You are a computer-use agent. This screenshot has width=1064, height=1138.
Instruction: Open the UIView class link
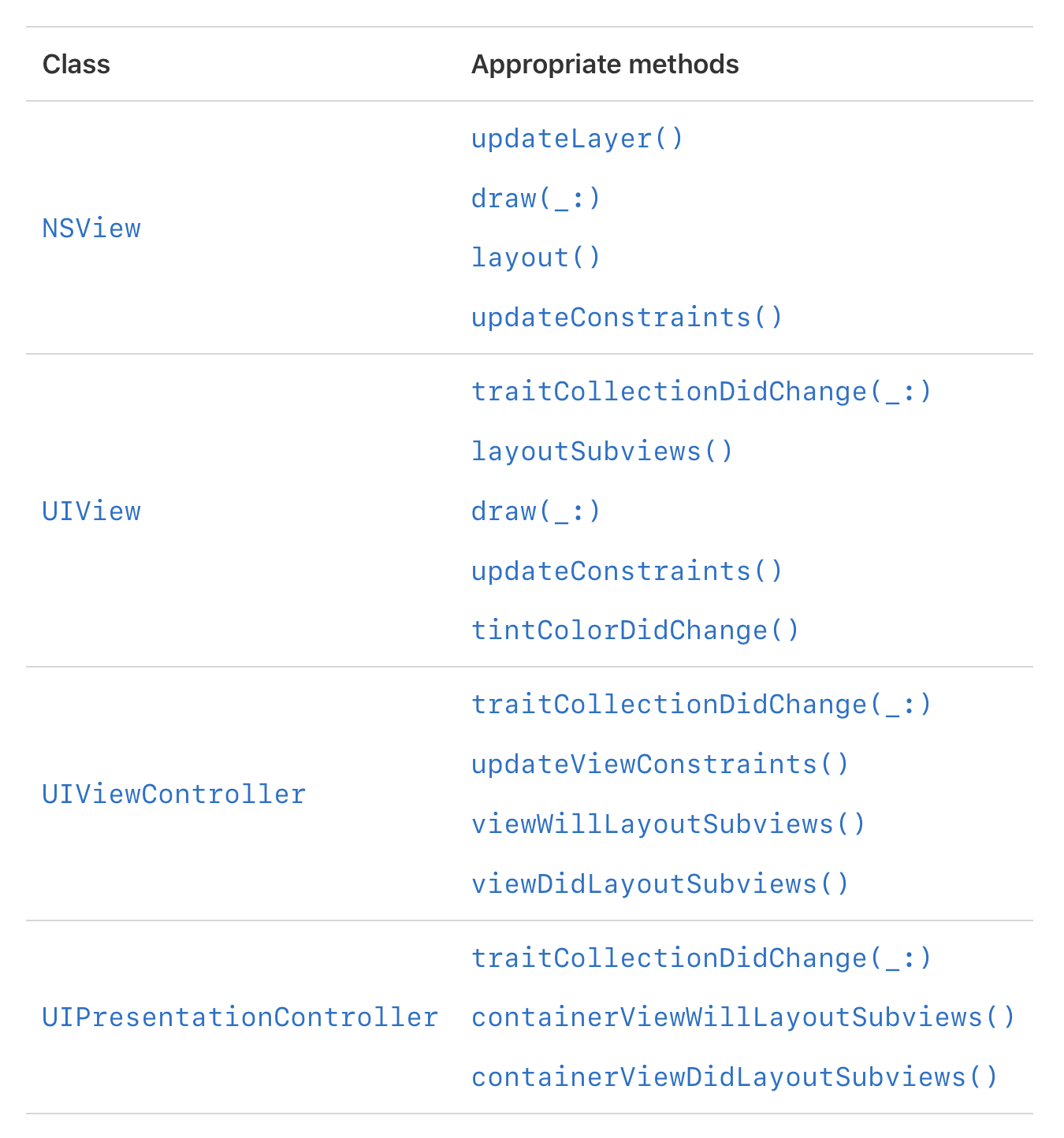[91, 511]
